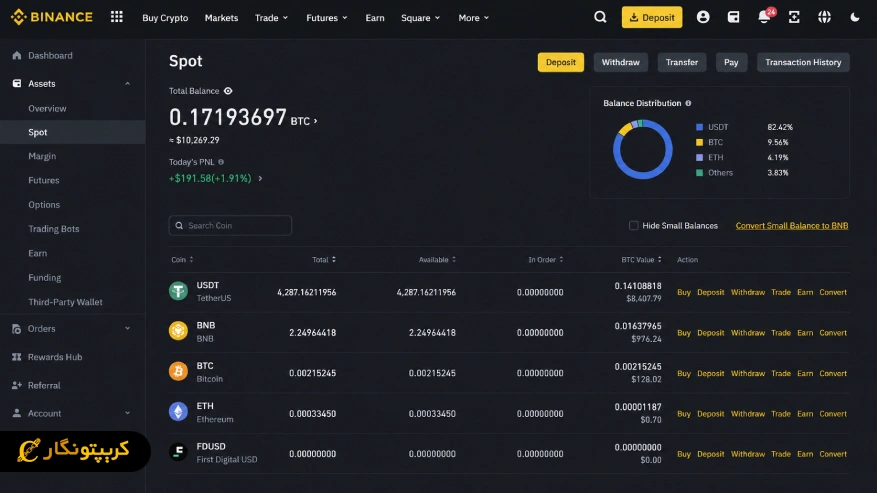This screenshot has width=877, height=493.
Task: Open the apps grid menu icon
Action: 116,17
